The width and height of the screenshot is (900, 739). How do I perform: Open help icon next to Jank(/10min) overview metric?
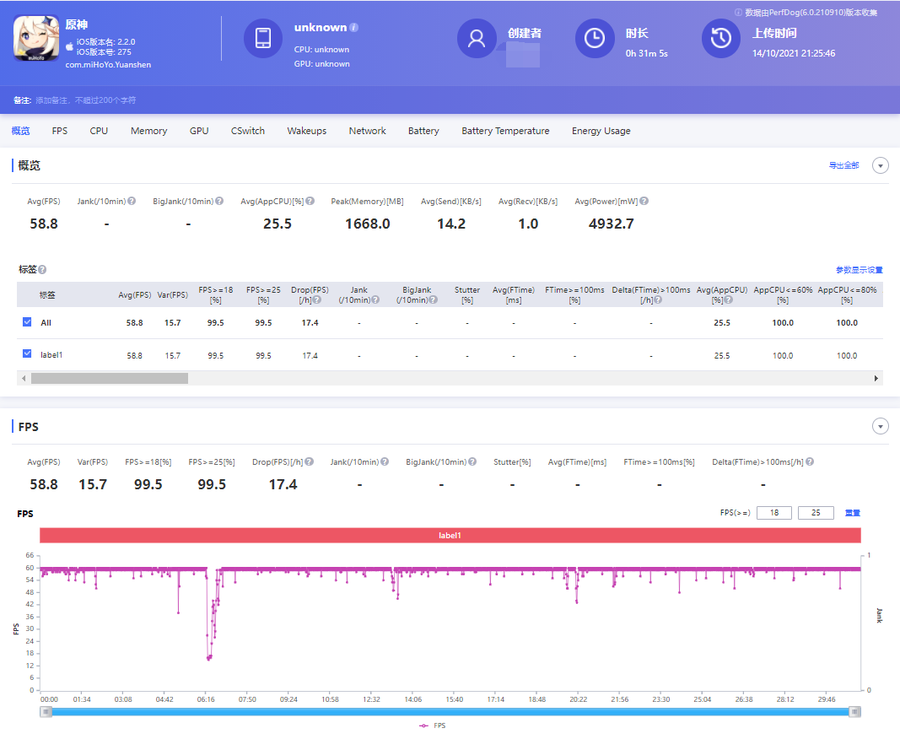tap(131, 201)
